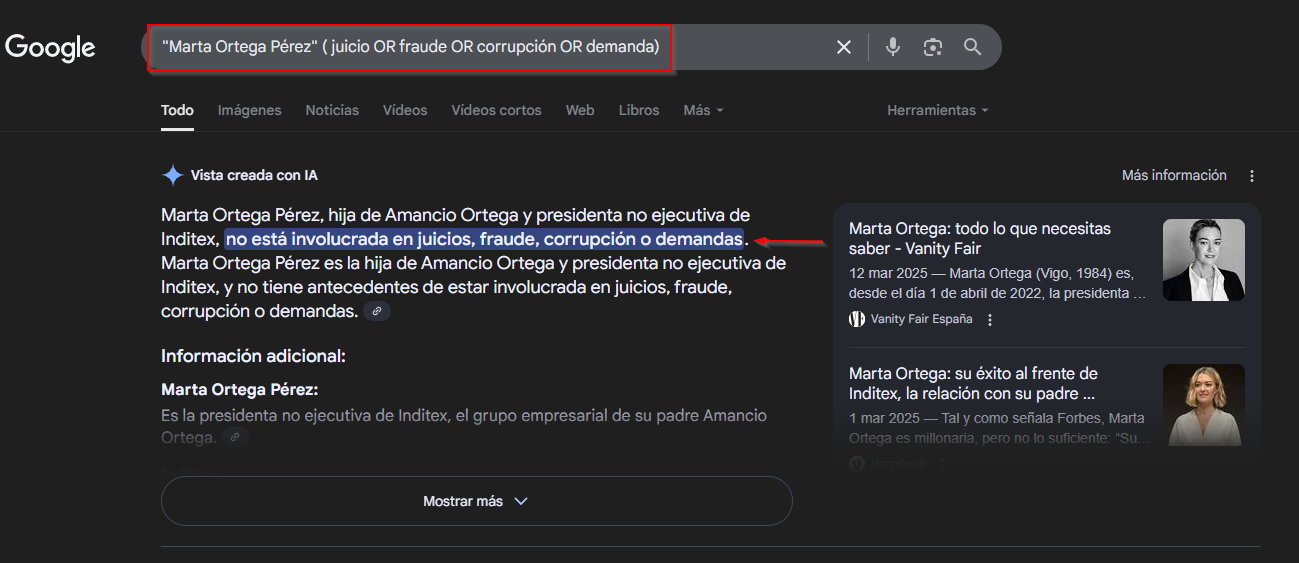
Task: Open source link chip after 'Ortega.' paragraph
Action: 235,437
